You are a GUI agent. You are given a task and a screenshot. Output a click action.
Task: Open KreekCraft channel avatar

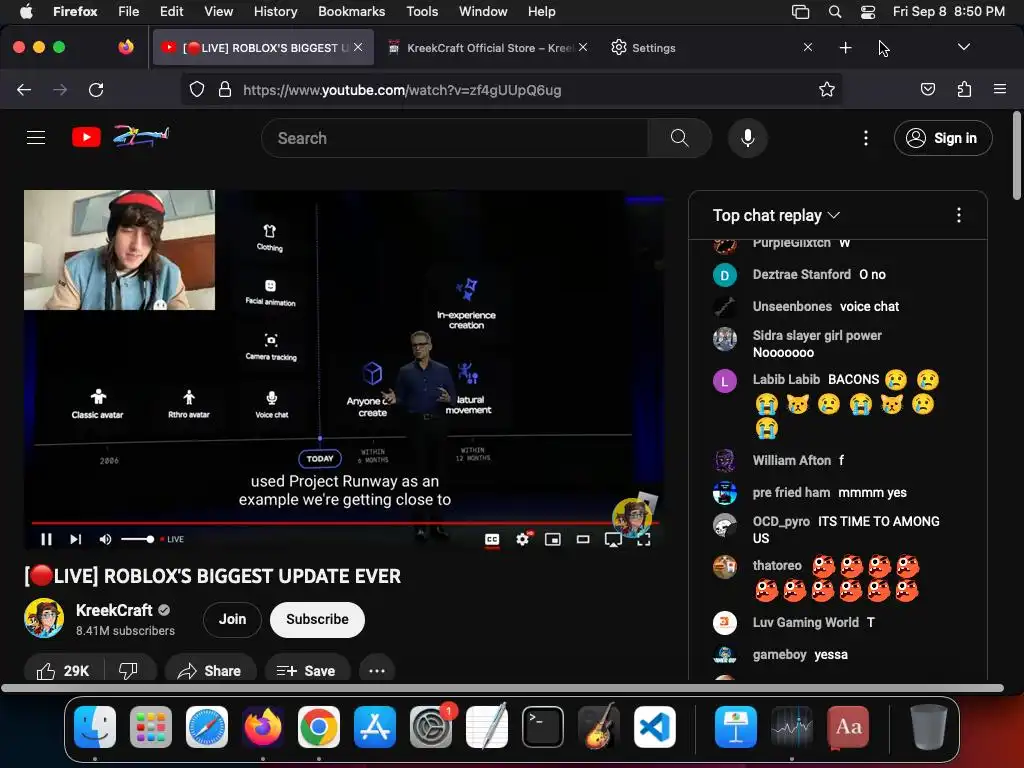(x=44, y=618)
